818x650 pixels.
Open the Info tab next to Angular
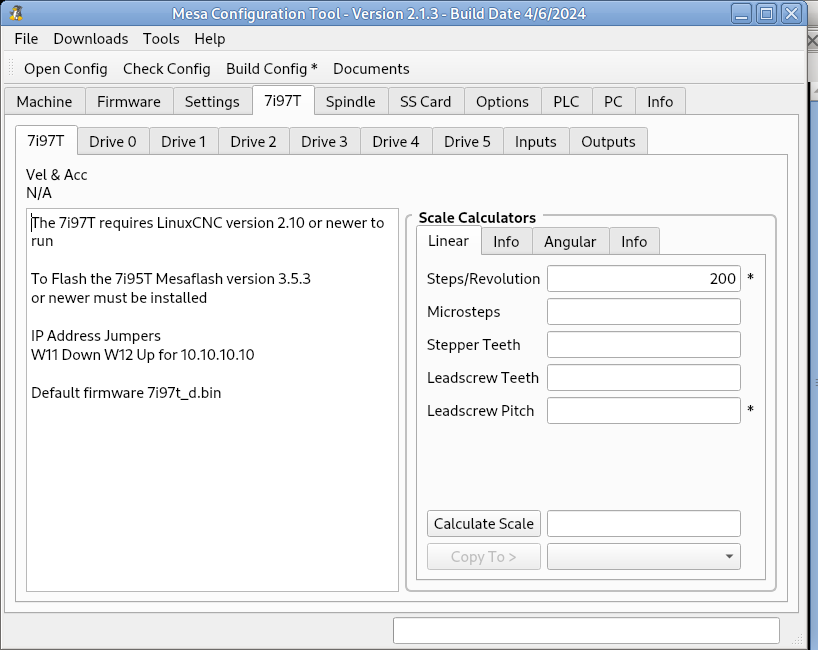coord(634,242)
